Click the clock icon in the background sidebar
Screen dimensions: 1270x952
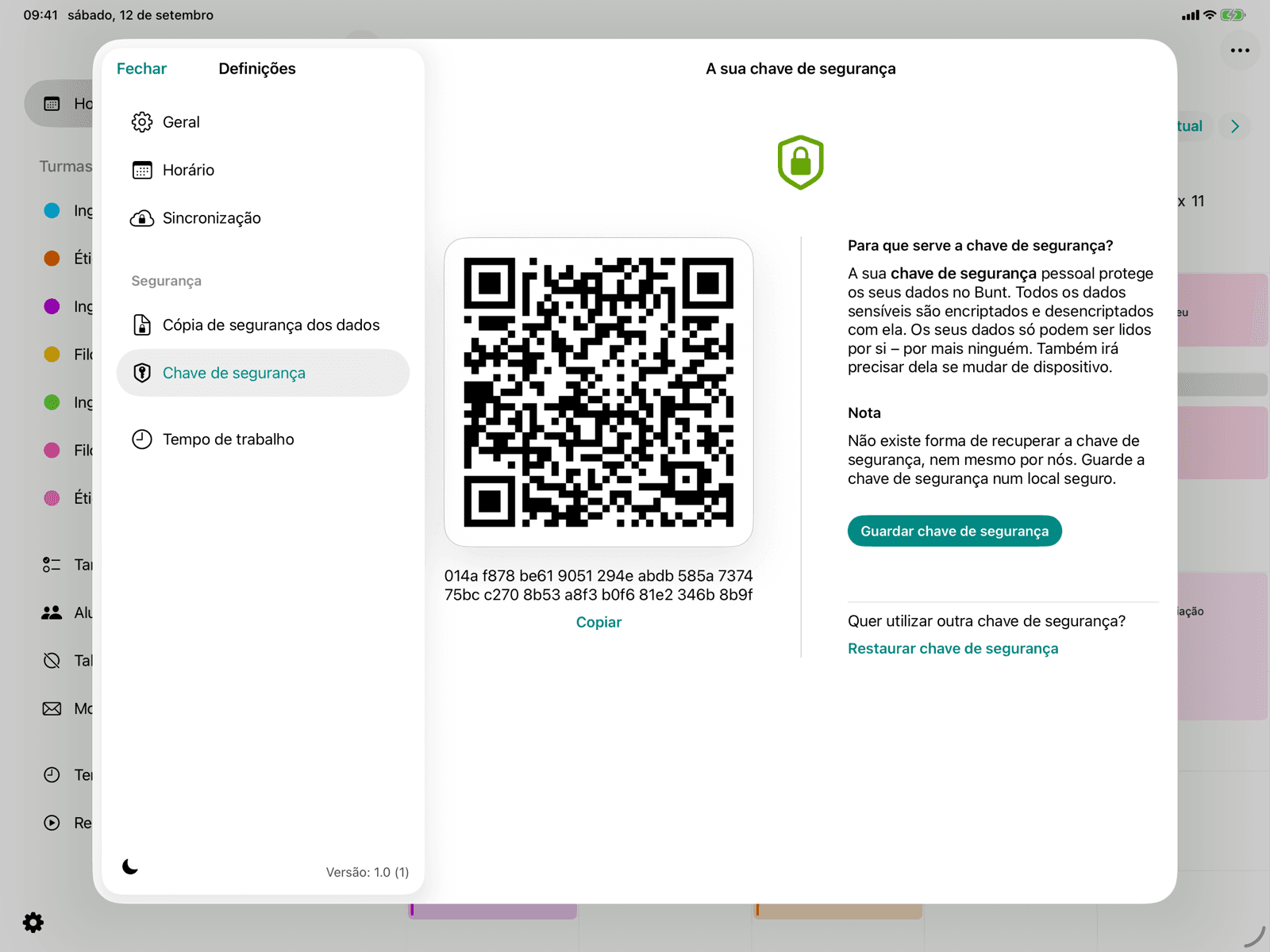[x=52, y=775]
